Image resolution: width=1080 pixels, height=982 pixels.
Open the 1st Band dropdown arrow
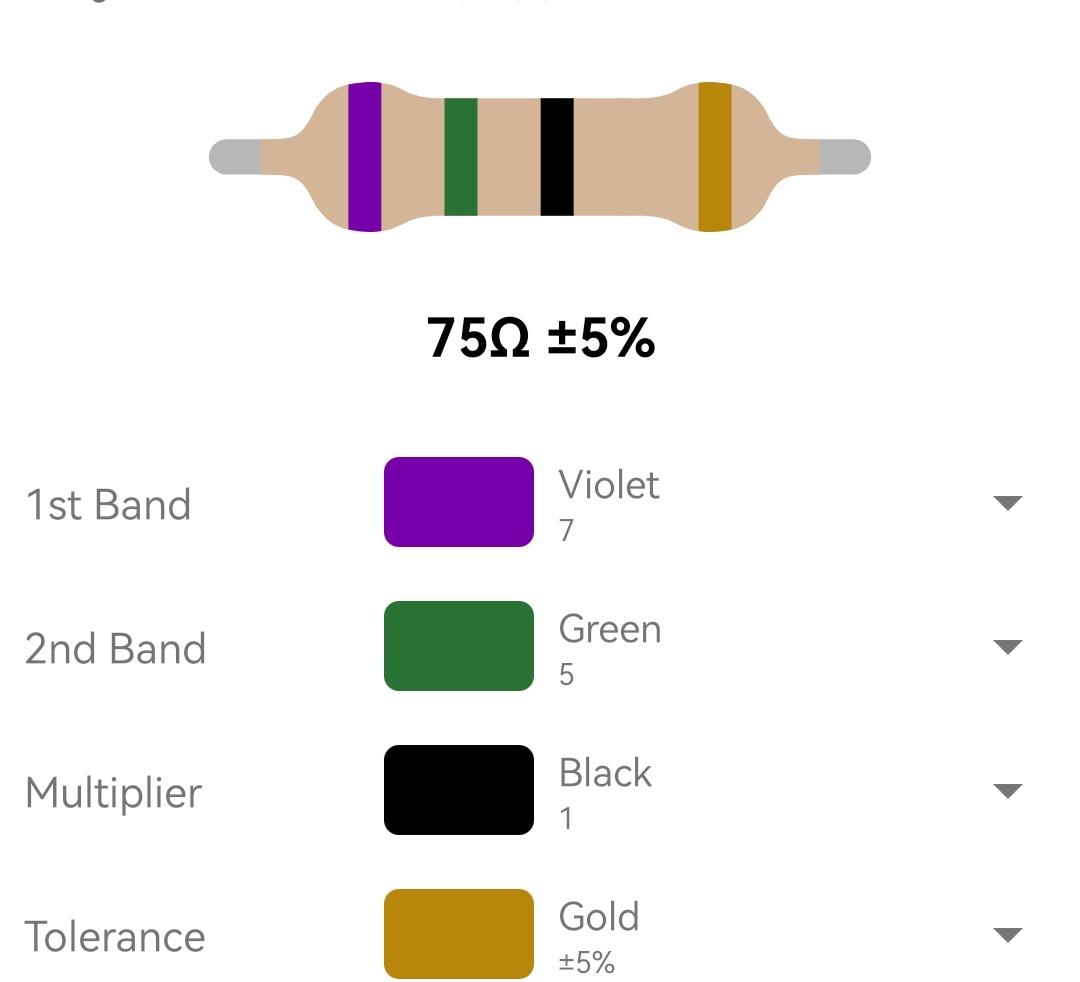click(1008, 503)
